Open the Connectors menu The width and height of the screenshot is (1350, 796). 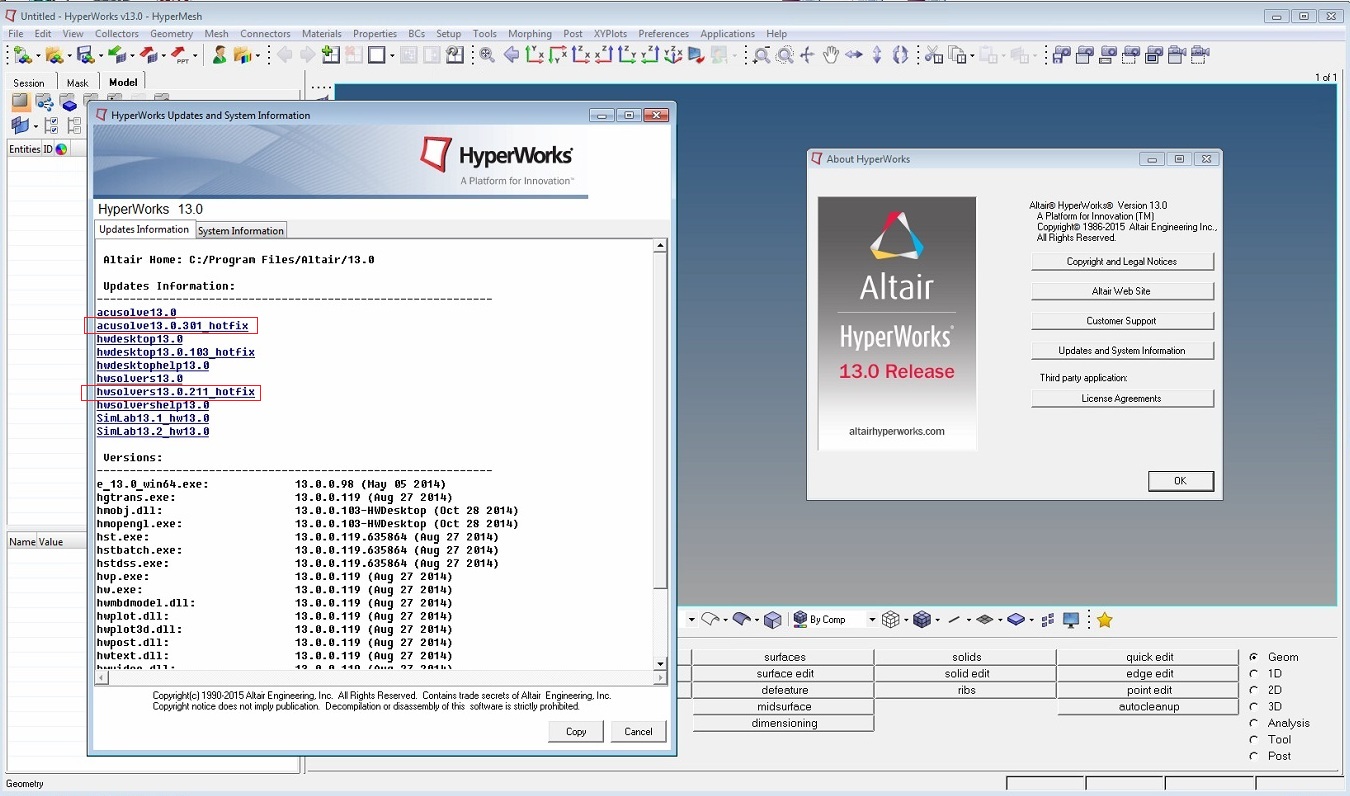coord(265,34)
